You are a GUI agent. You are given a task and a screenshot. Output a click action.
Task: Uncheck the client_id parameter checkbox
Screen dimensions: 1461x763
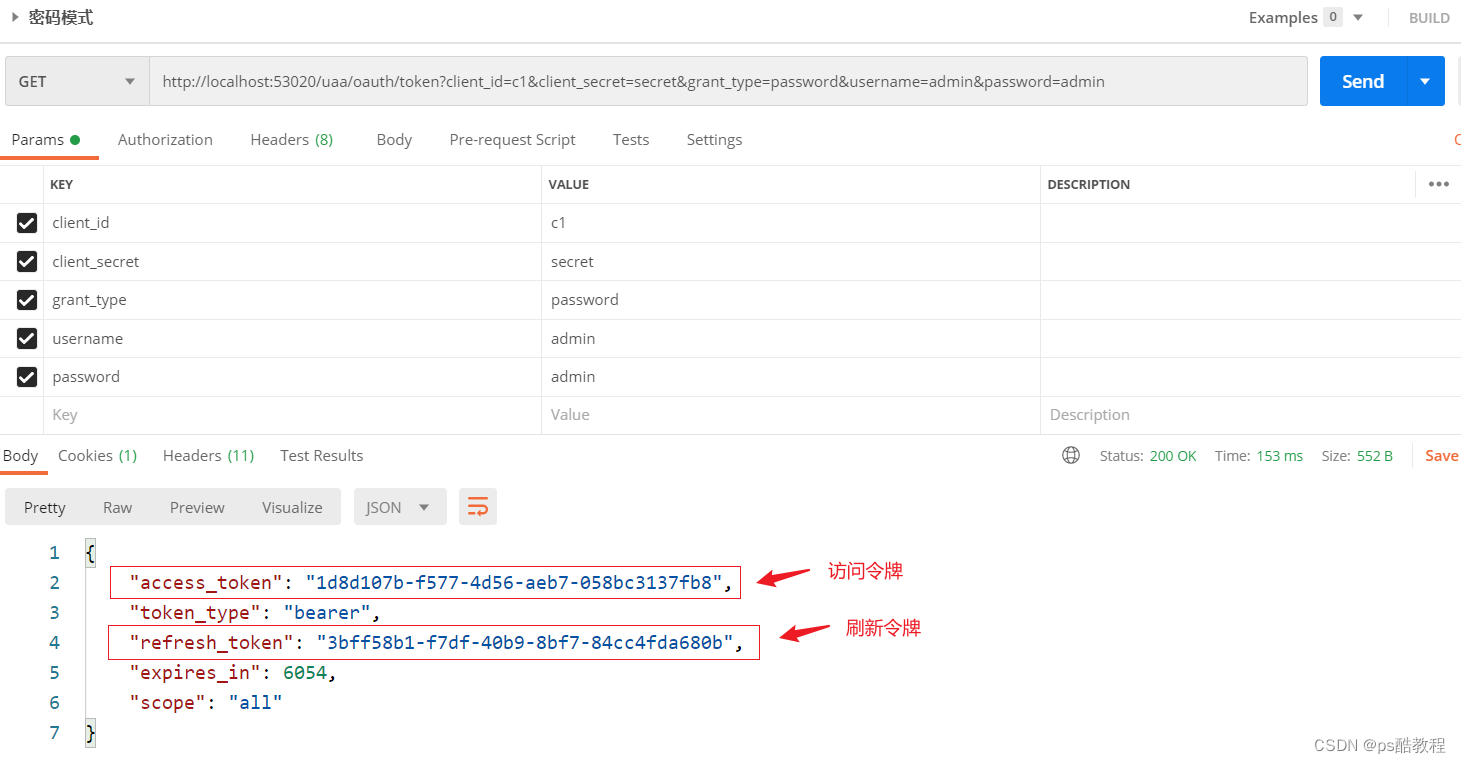click(27, 223)
